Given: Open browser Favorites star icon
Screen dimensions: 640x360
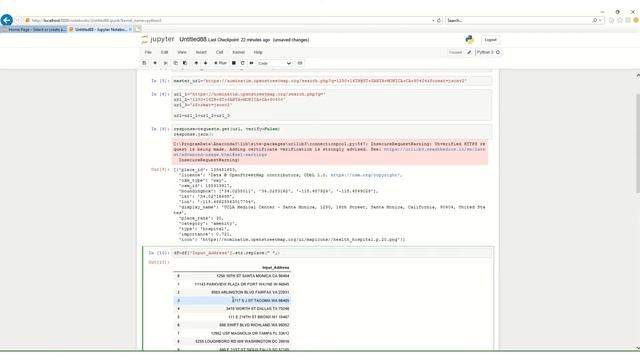Looking at the screenshot, I should [620, 20].
